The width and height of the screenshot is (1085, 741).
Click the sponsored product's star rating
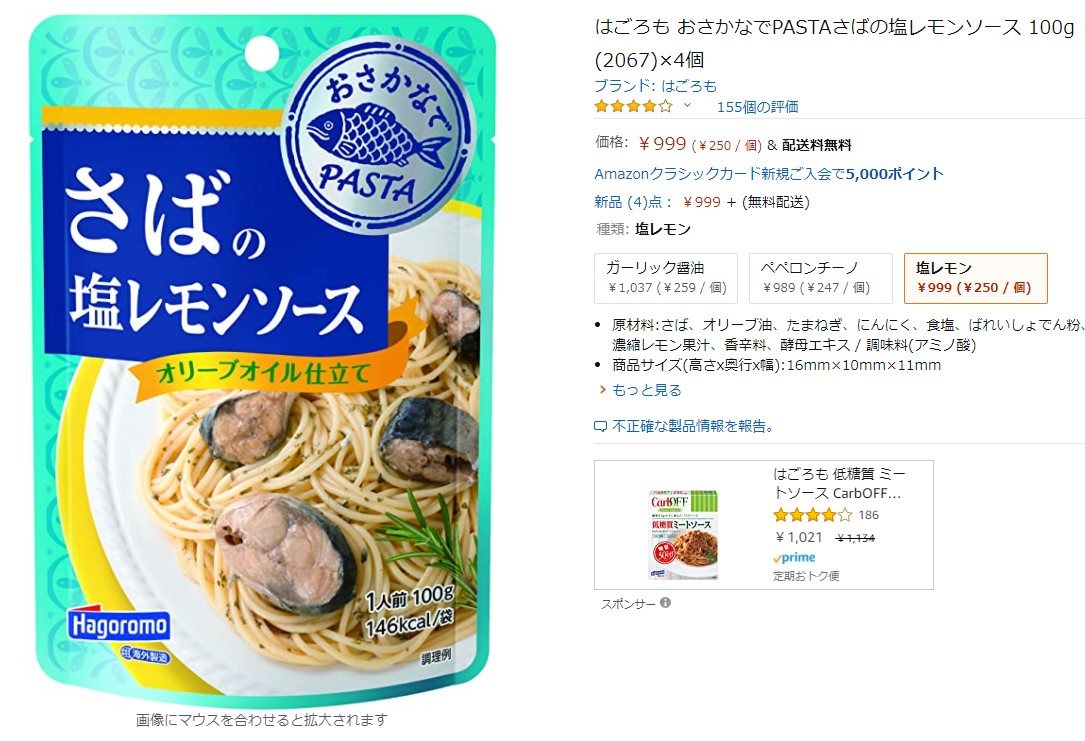coord(812,515)
